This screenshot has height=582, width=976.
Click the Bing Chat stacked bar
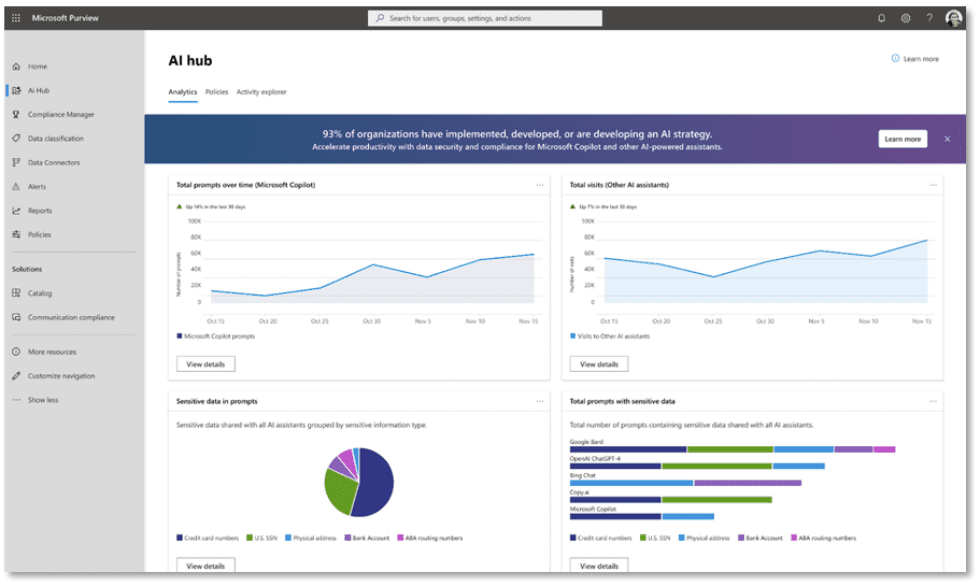[x=685, y=483]
